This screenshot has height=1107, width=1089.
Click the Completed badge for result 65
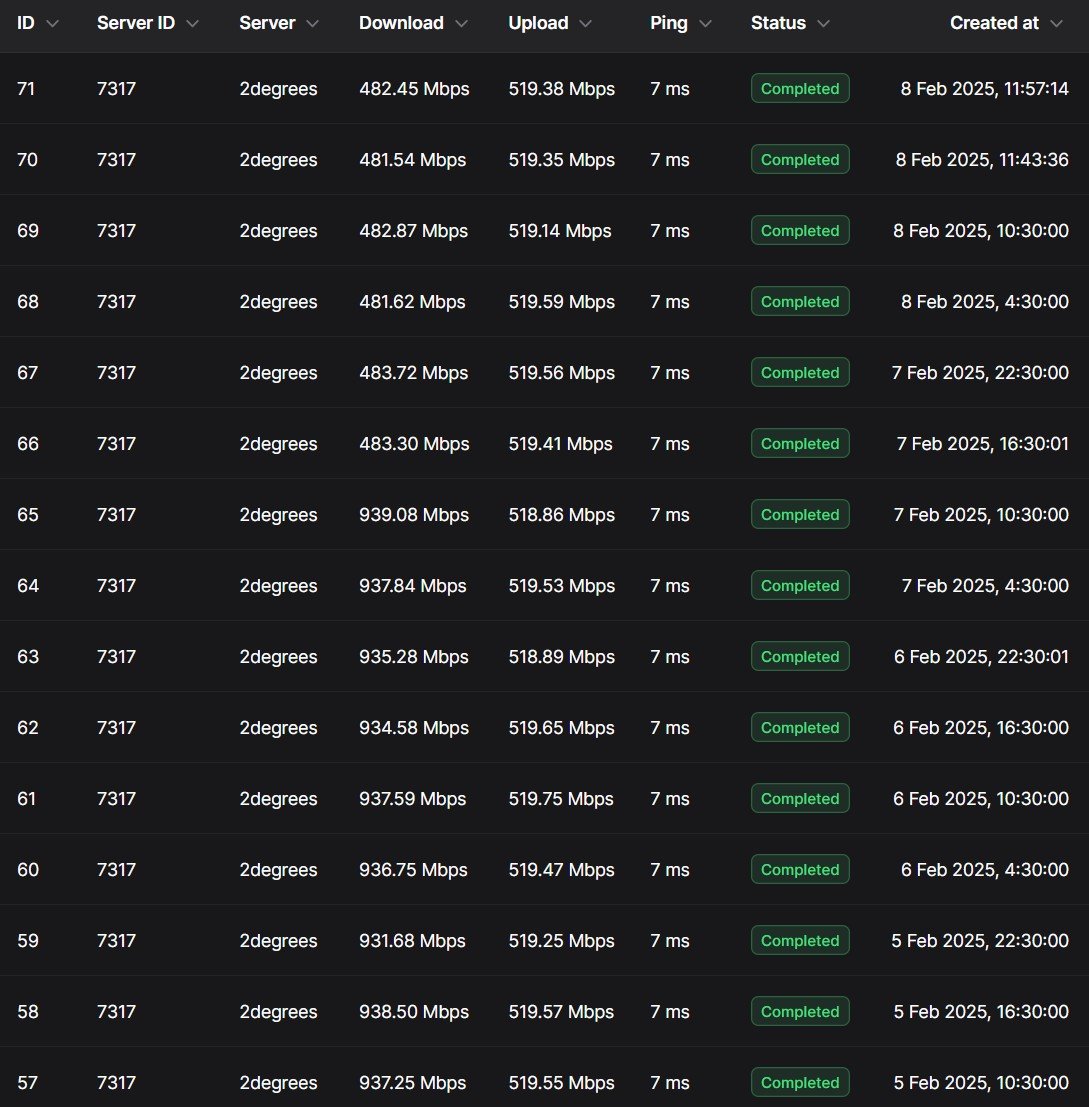tap(800, 515)
